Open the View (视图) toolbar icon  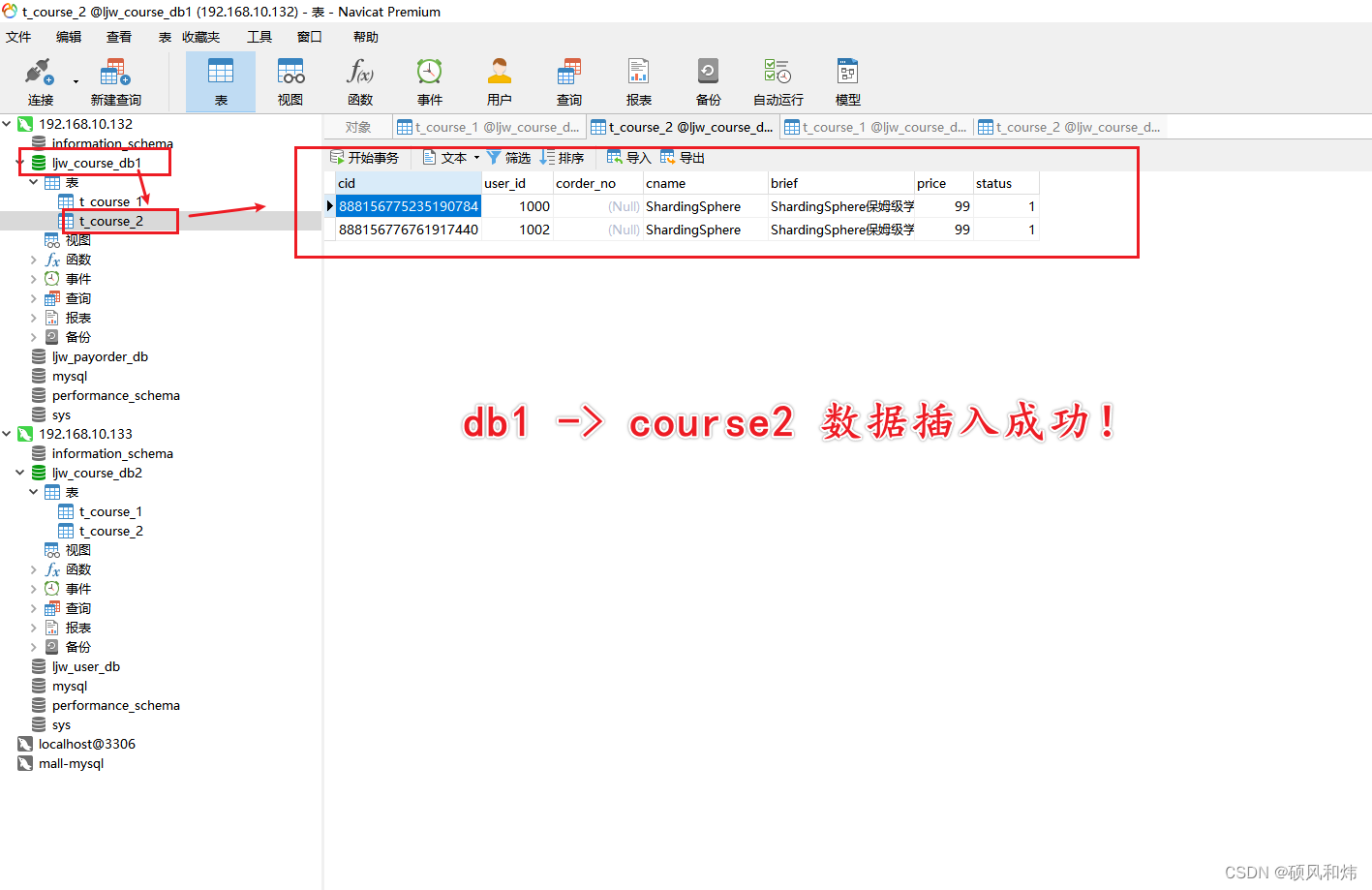(290, 82)
